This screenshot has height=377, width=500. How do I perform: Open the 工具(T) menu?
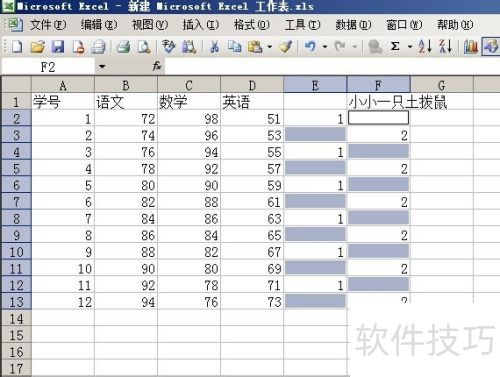coord(302,25)
